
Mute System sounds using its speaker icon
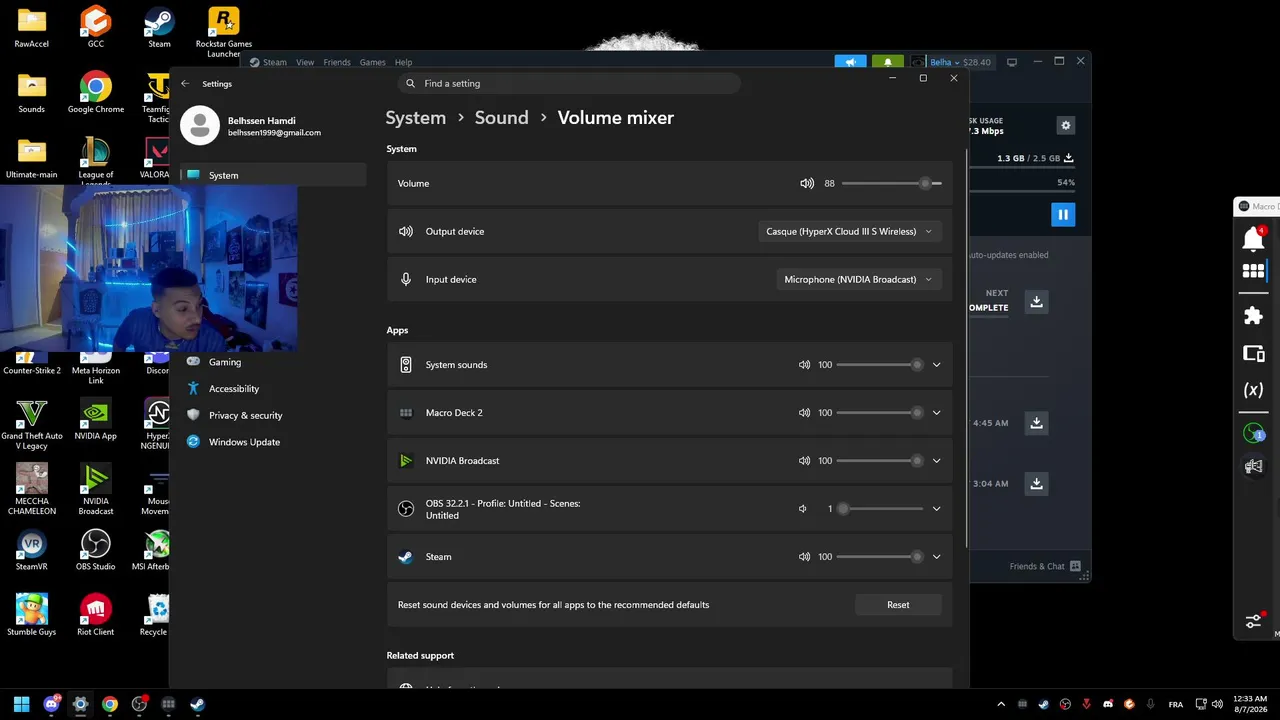pos(804,365)
